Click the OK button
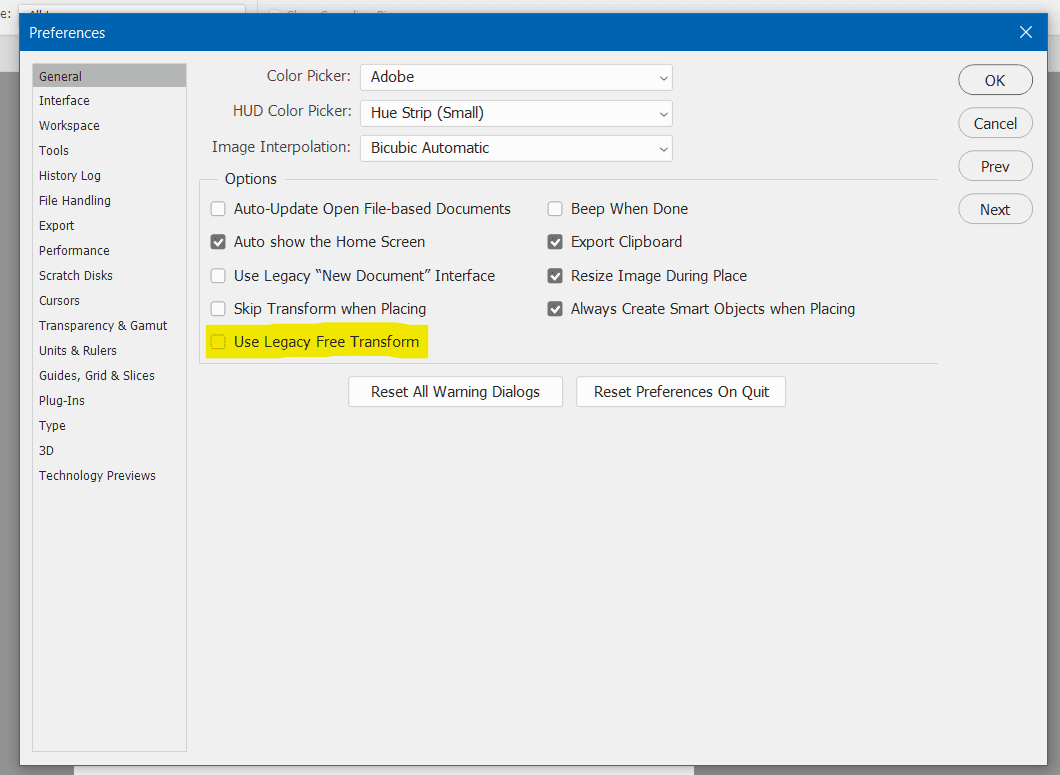 click(x=995, y=80)
